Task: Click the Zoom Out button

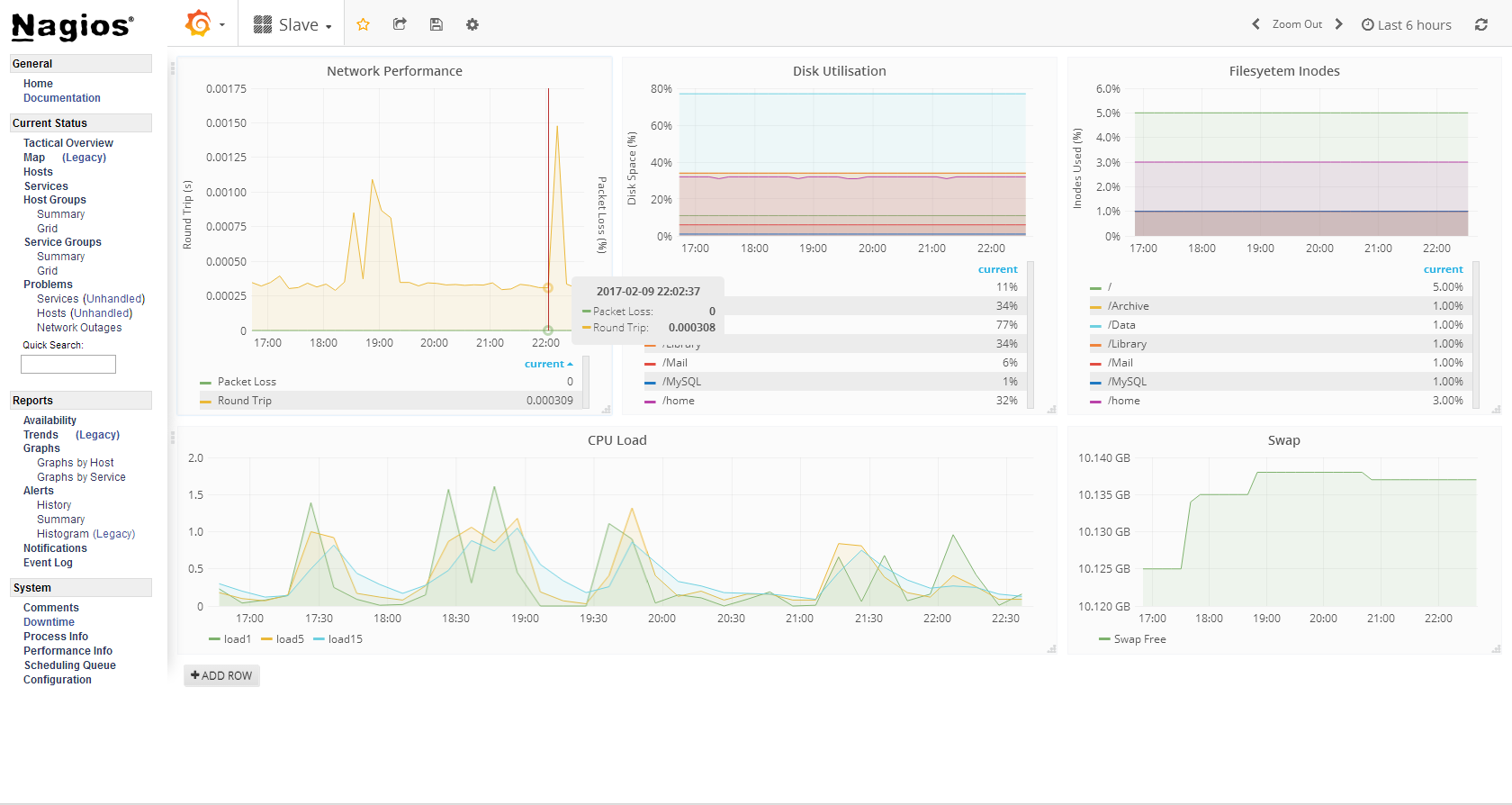Action: pyautogui.click(x=1297, y=24)
